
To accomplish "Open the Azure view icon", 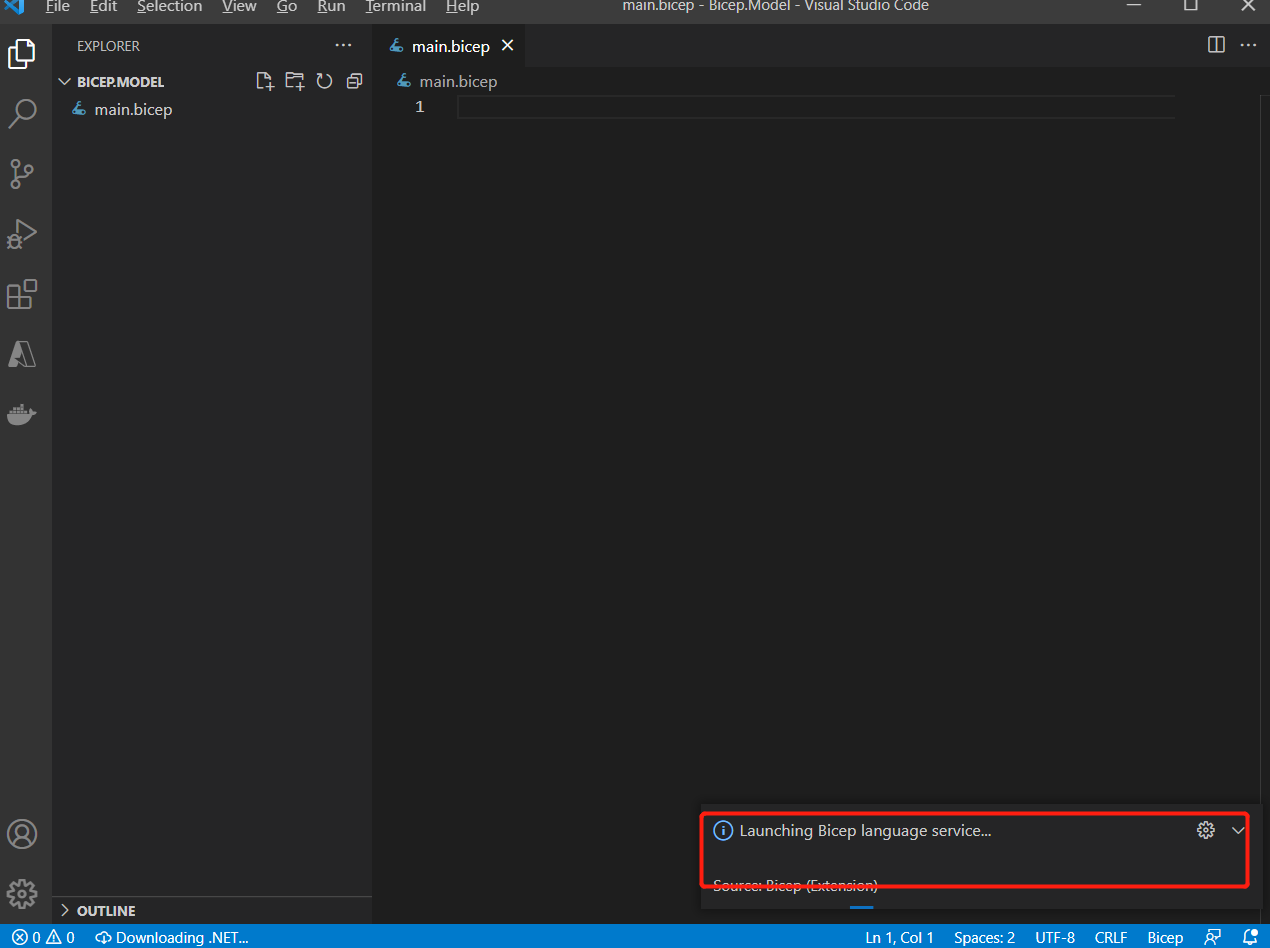I will coord(22,354).
